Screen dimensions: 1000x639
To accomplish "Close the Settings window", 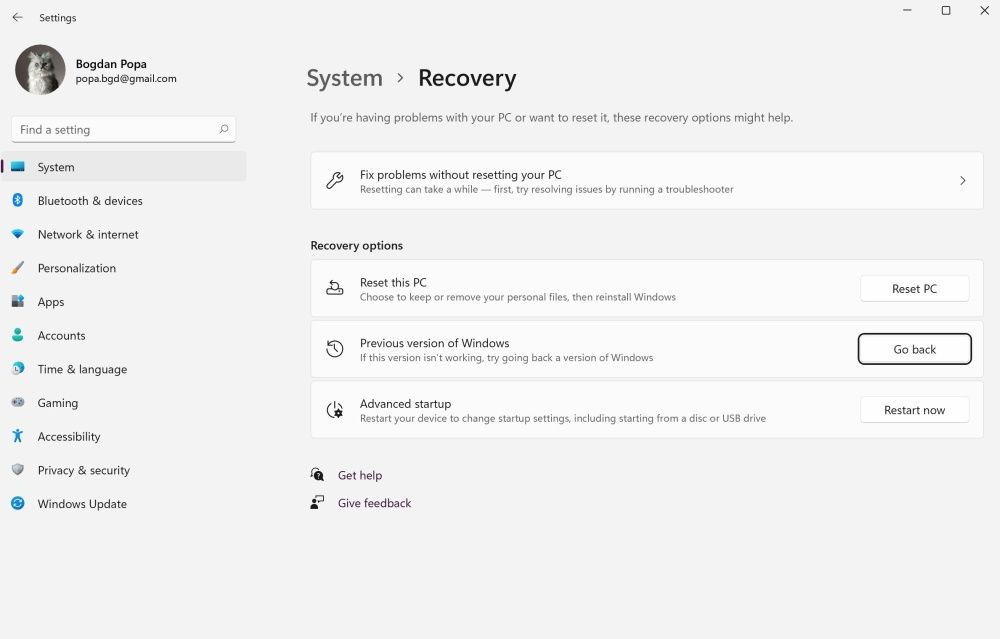I will 984,10.
